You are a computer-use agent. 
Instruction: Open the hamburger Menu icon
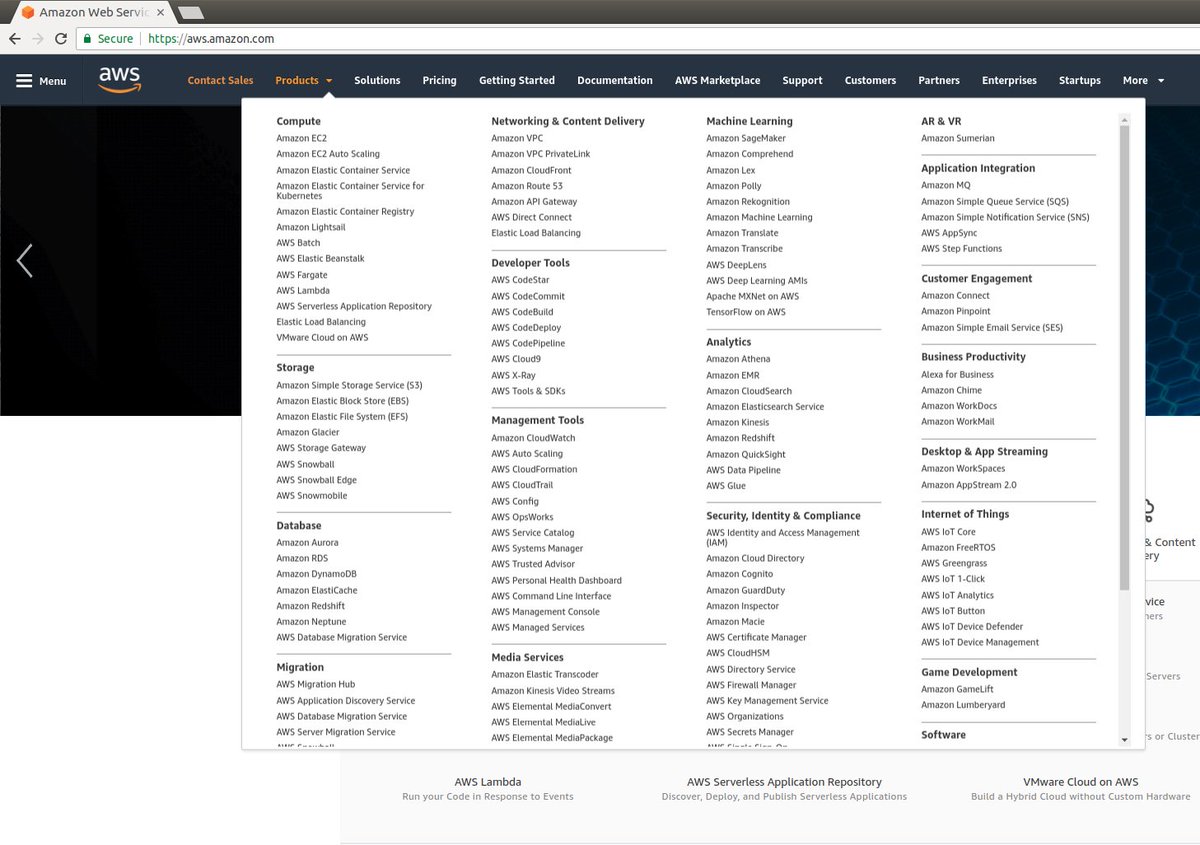[24, 81]
